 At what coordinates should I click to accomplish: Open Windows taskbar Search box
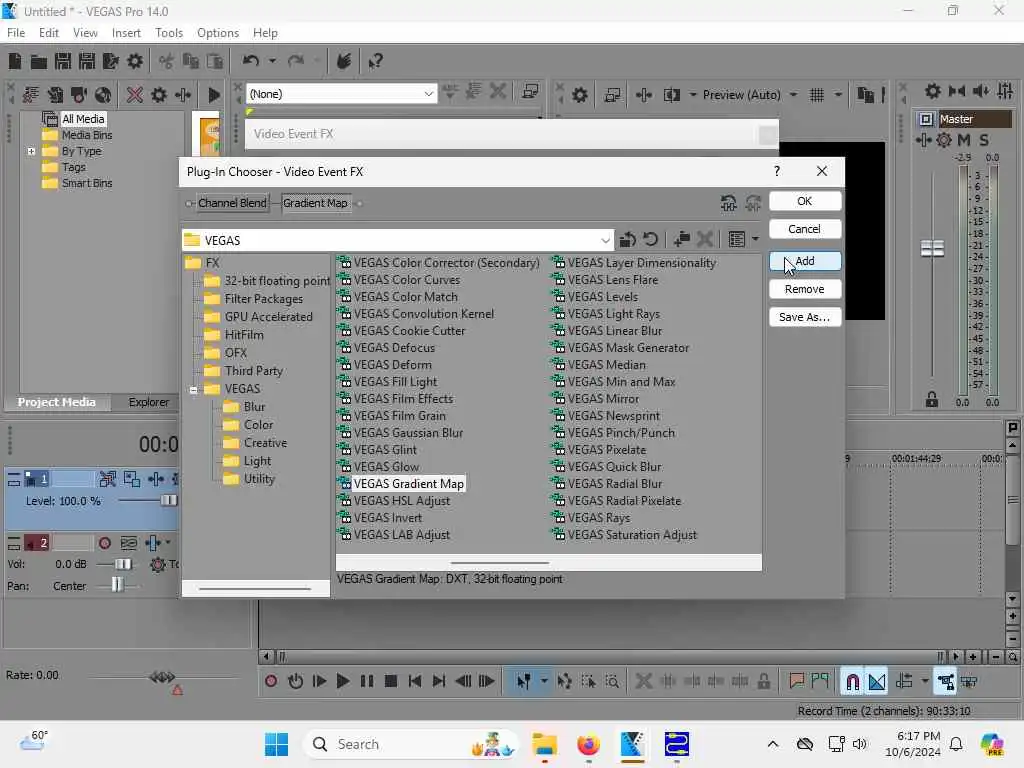[x=410, y=744]
